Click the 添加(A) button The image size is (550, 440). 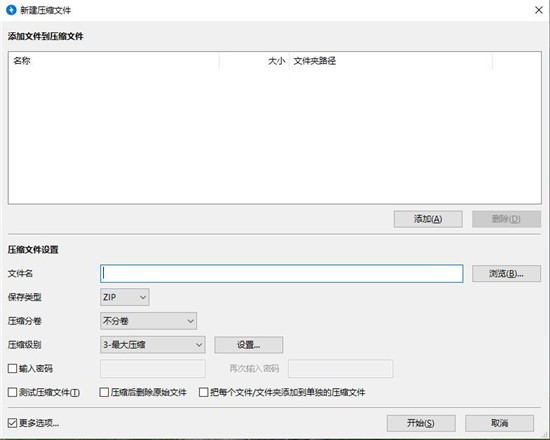pos(428,219)
